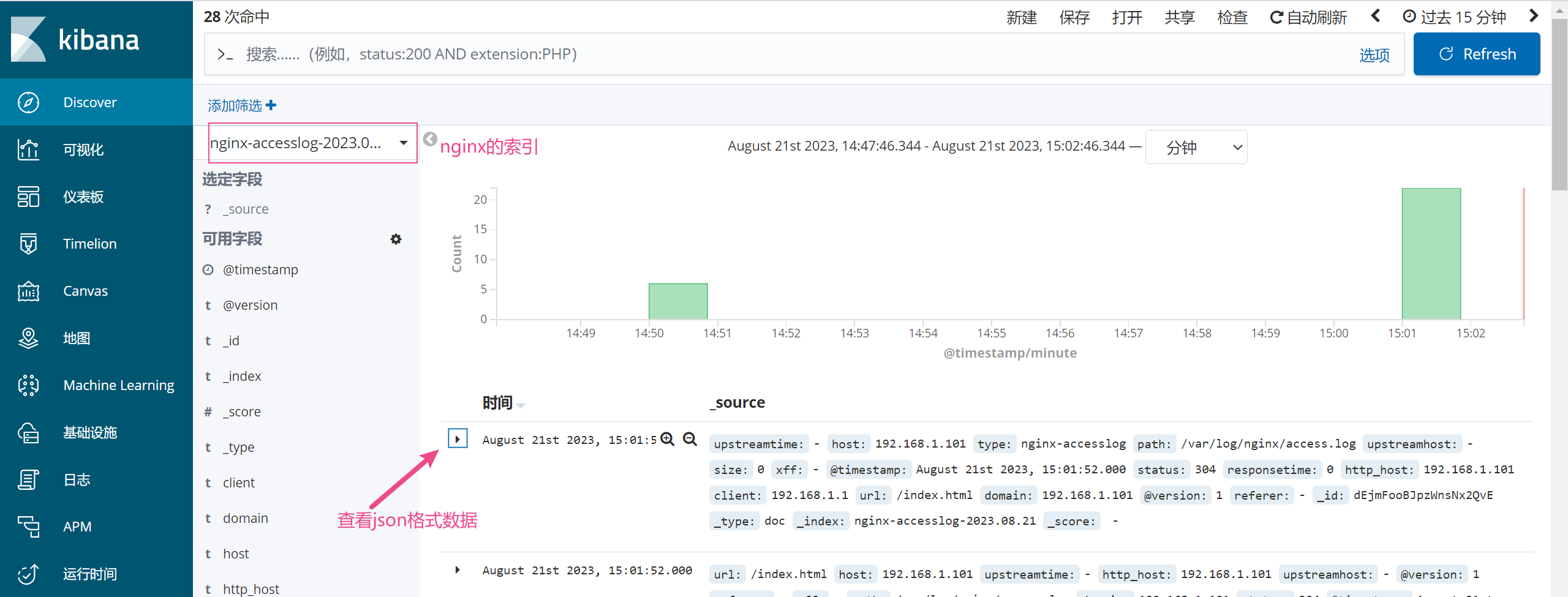
Task: Click the nginx-accesslog-2023.08.21 index value
Action: click(x=945, y=521)
